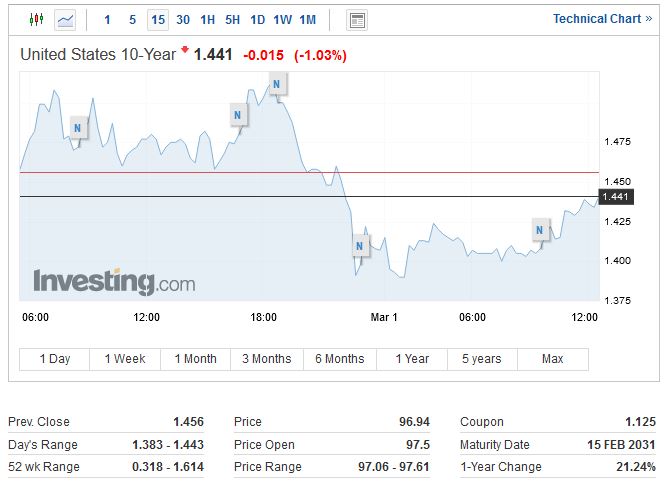Switch to candlestick chart type

[37, 19]
